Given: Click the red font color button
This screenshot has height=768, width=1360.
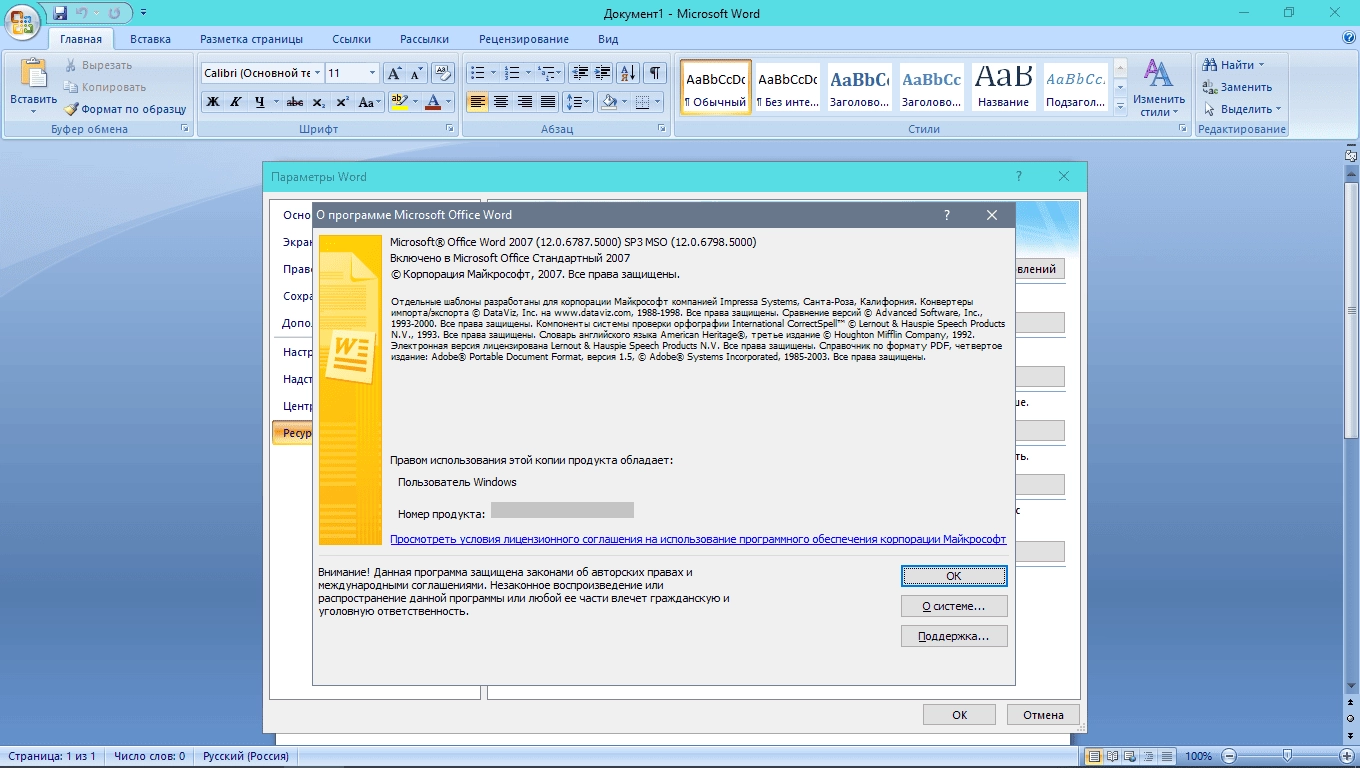Looking at the screenshot, I should [432, 102].
